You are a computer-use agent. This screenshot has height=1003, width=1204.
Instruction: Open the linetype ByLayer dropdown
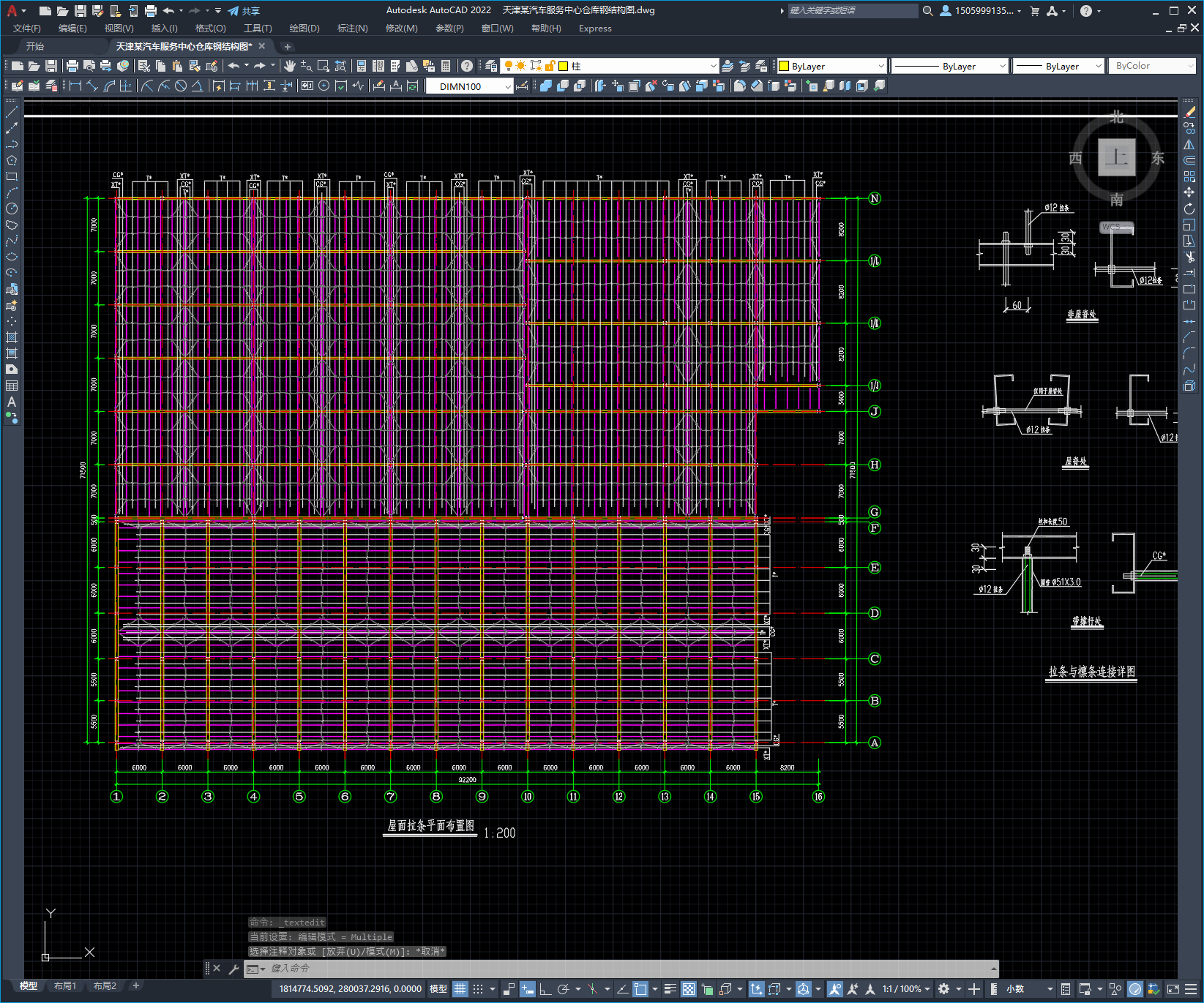pyautogui.click(x=950, y=66)
